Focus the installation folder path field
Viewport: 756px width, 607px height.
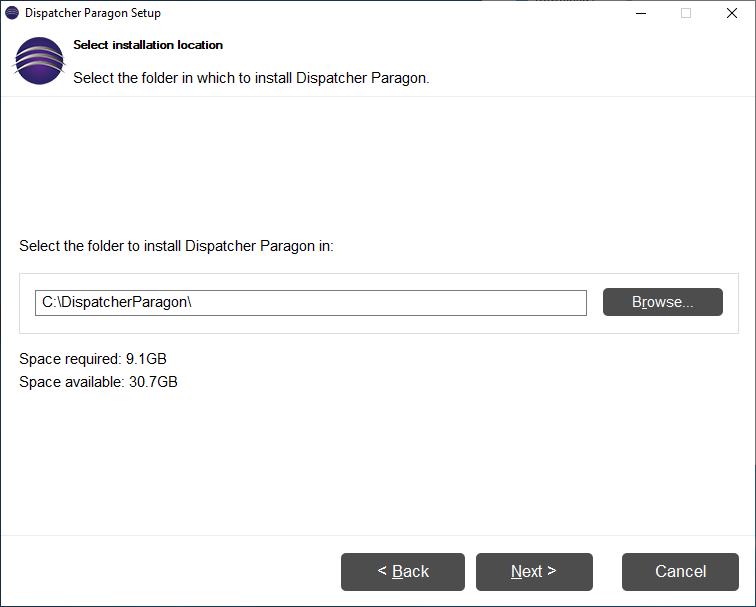coord(400,303)
